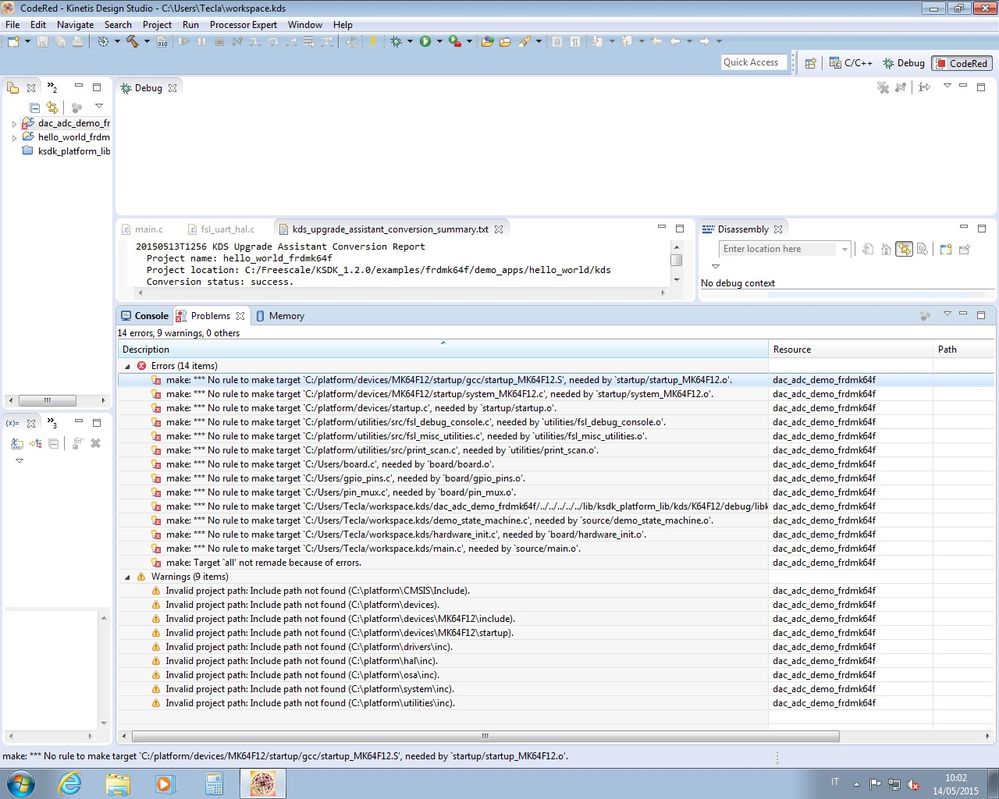Switch to the main.c editor tab
Viewport: 999px width, 799px height.
pyautogui.click(x=142, y=229)
